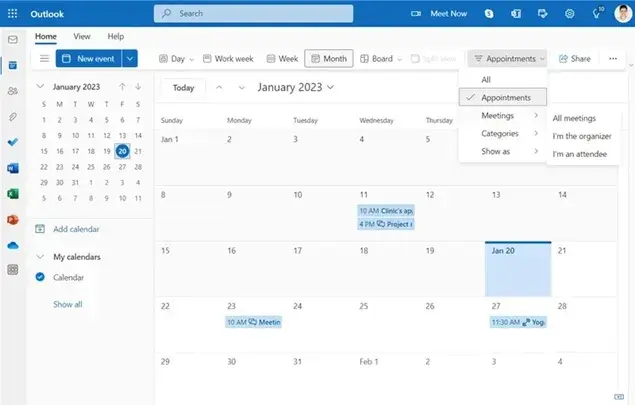Image resolution: width=635 pixels, height=405 pixels.
Task: Toggle the hamburger navigation pane button
Action: tap(45, 59)
